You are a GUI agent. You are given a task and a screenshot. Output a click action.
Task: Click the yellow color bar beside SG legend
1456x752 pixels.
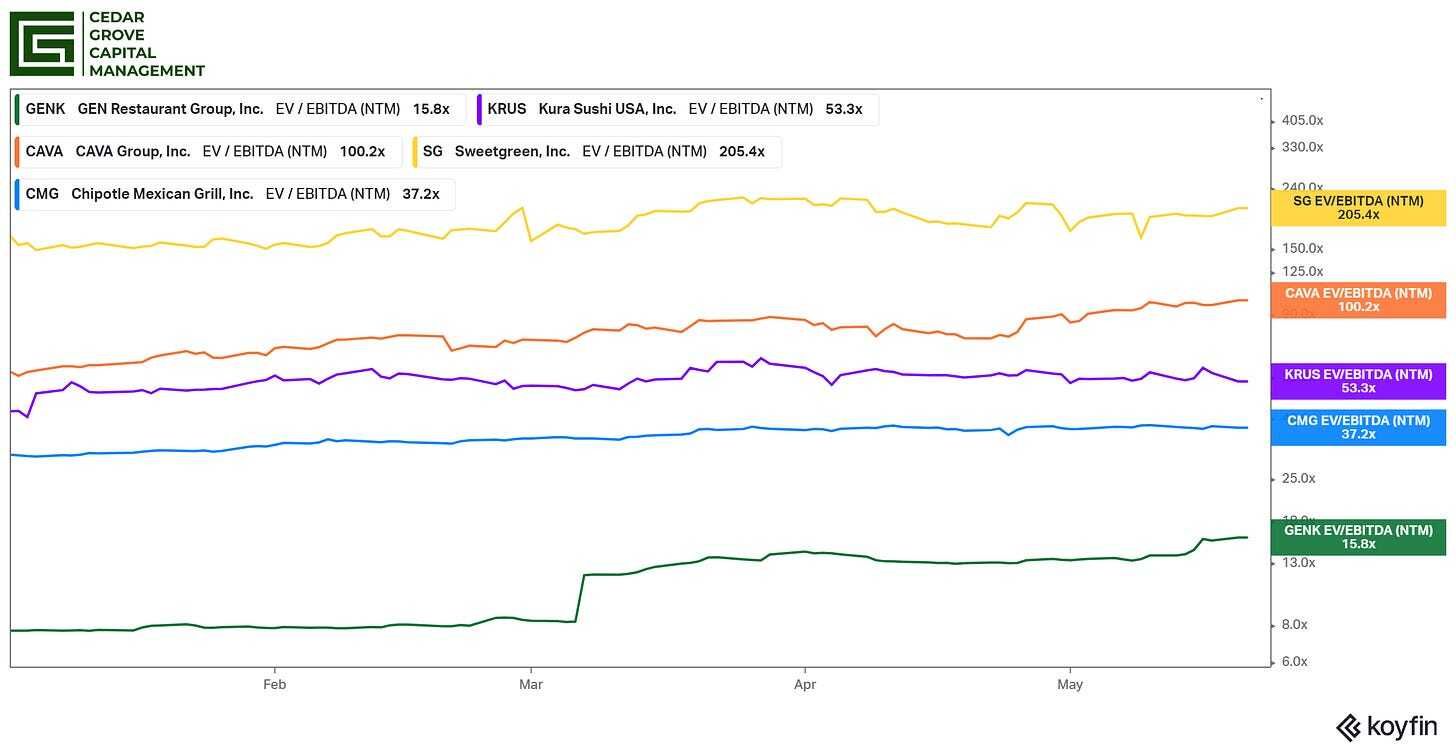pos(415,152)
